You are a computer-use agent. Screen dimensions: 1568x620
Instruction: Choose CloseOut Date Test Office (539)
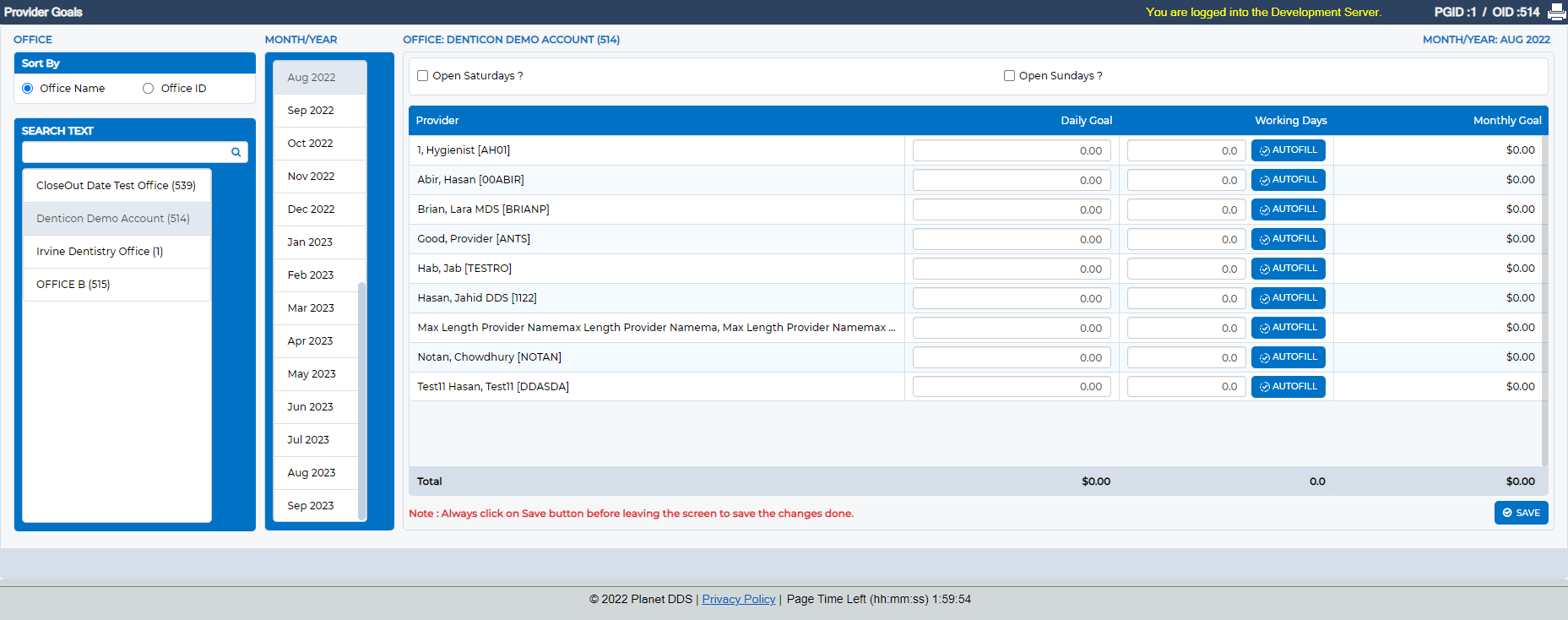click(x=117, y=186)
